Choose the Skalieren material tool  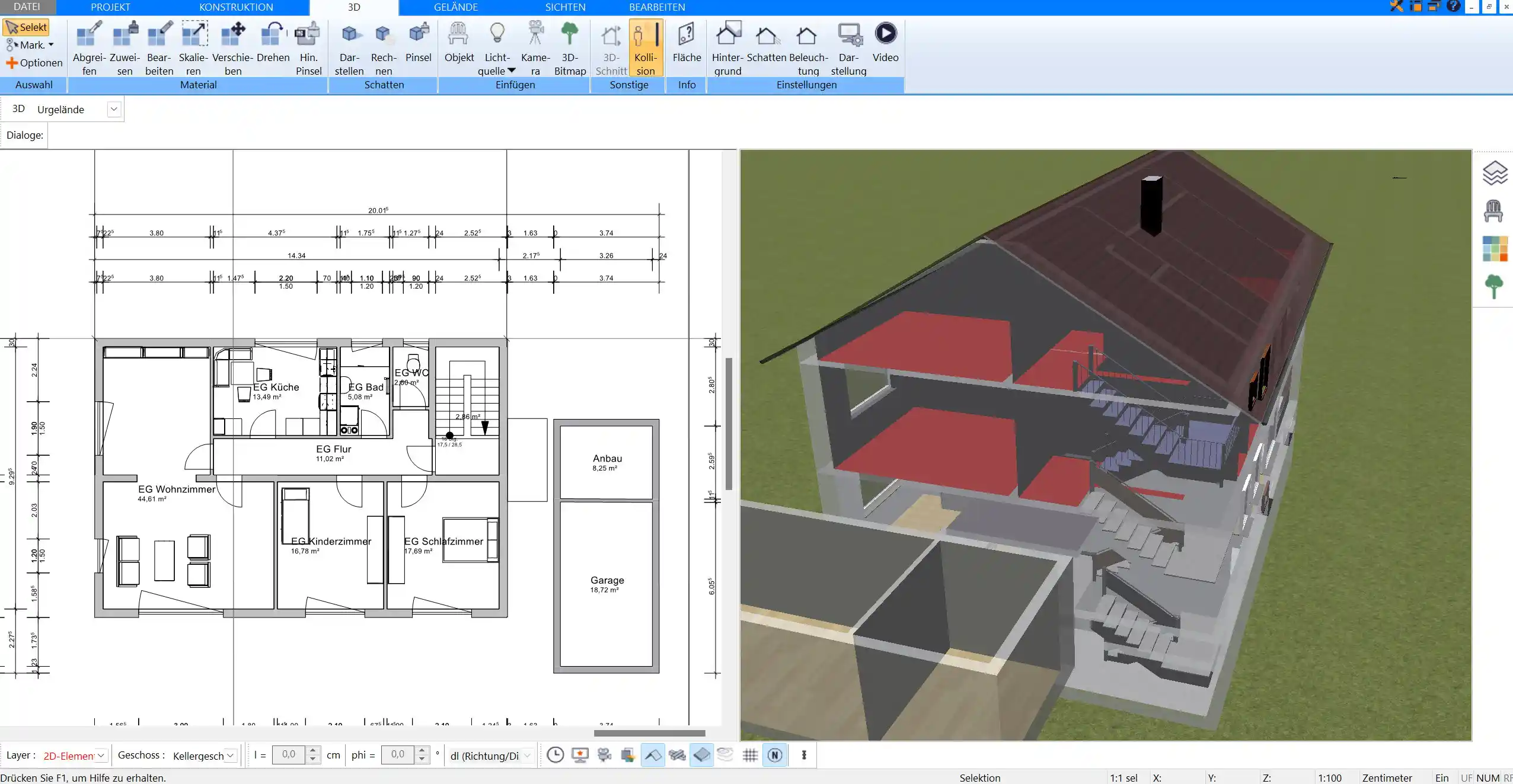pyautogui.click(x=194, y=48)
